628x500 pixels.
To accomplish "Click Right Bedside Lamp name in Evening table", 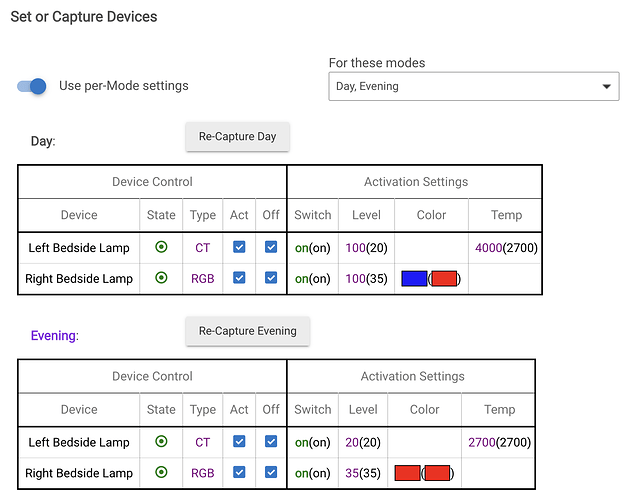I will coord(79,473).
